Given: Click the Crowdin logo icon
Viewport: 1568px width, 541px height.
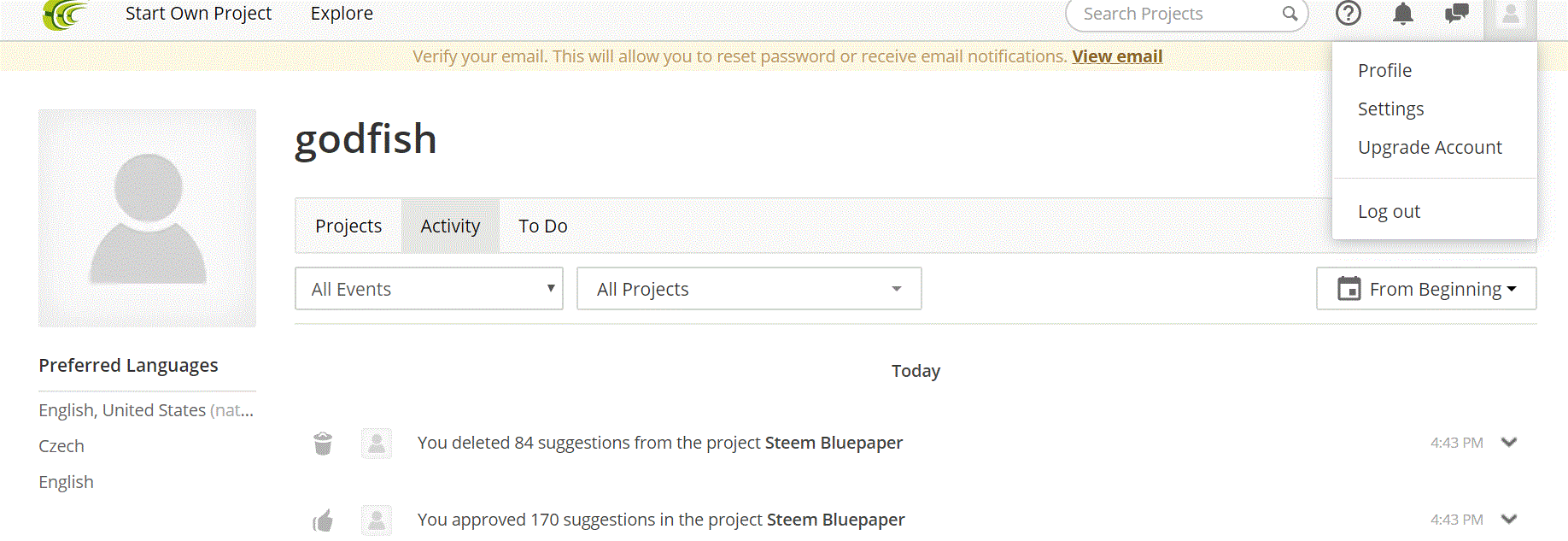Looking at the screenshot, I should click(x=65, y=14).
